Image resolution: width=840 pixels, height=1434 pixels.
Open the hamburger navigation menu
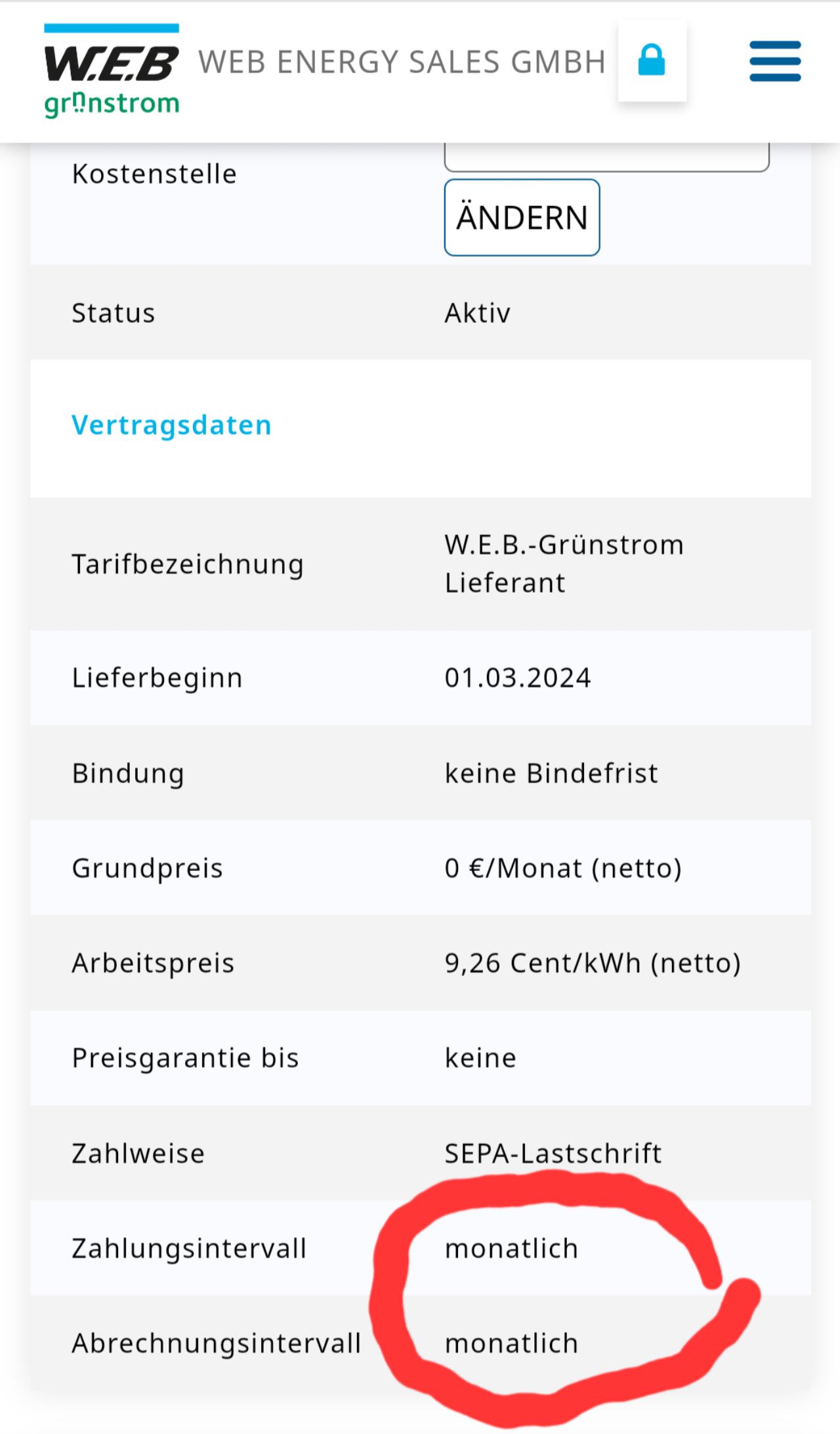click(775, 61)
